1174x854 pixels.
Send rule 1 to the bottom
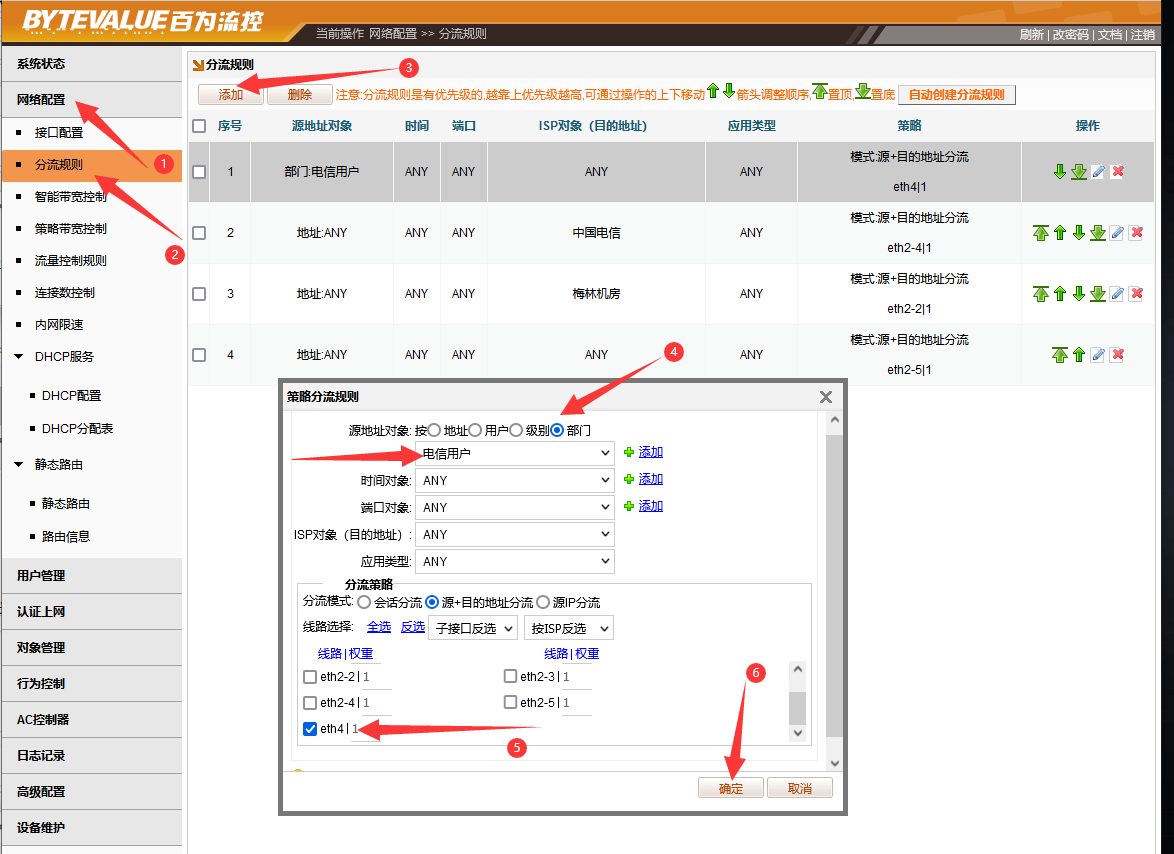coord(1079,172)
